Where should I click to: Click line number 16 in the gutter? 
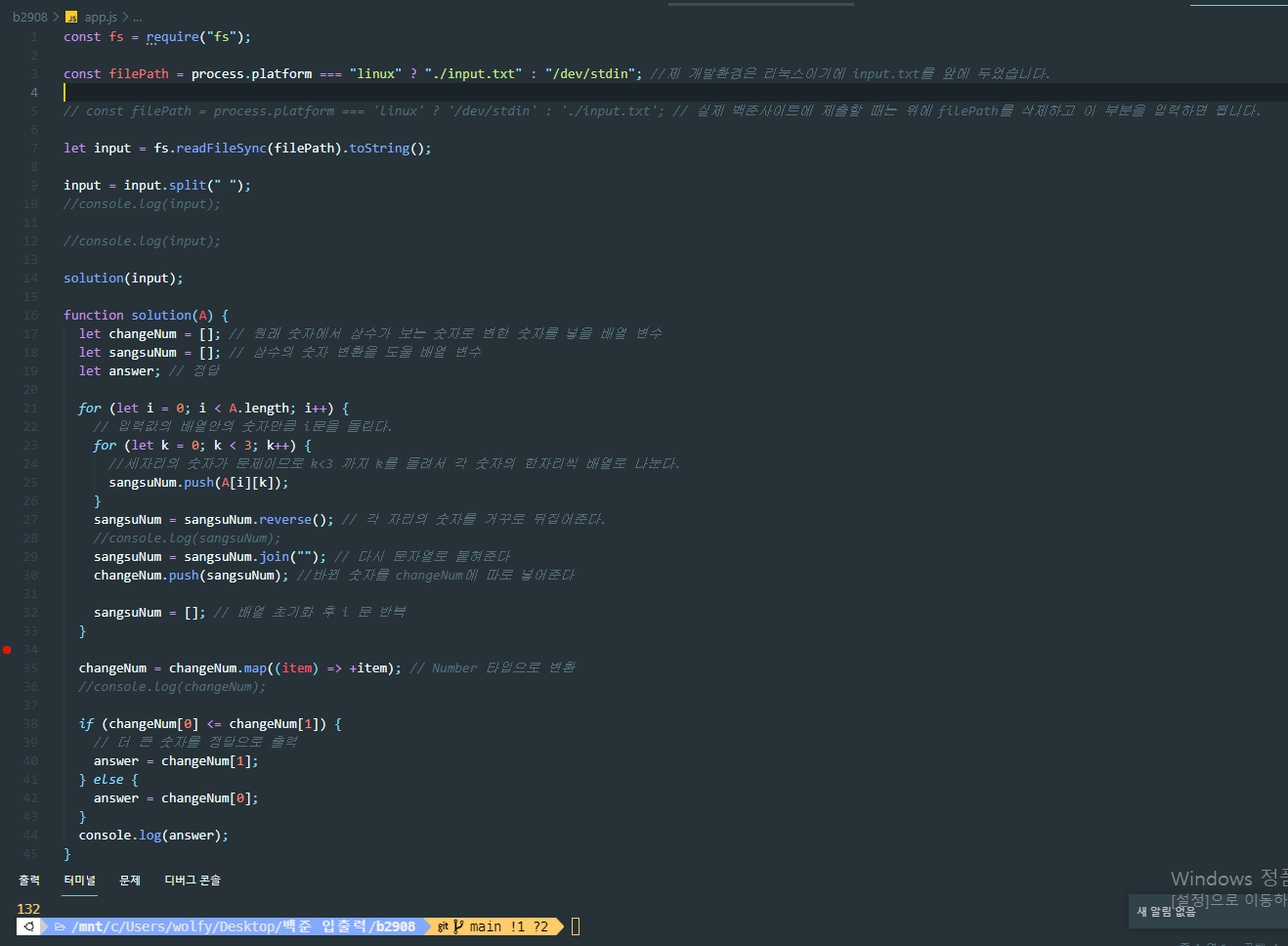point(30,316)
